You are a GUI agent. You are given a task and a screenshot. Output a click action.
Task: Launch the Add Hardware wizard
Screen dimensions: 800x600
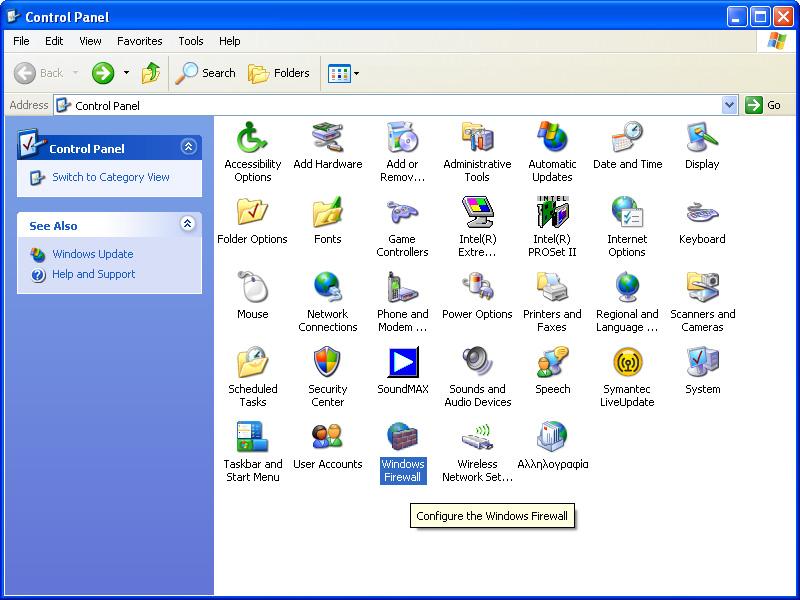click(328, 146)
